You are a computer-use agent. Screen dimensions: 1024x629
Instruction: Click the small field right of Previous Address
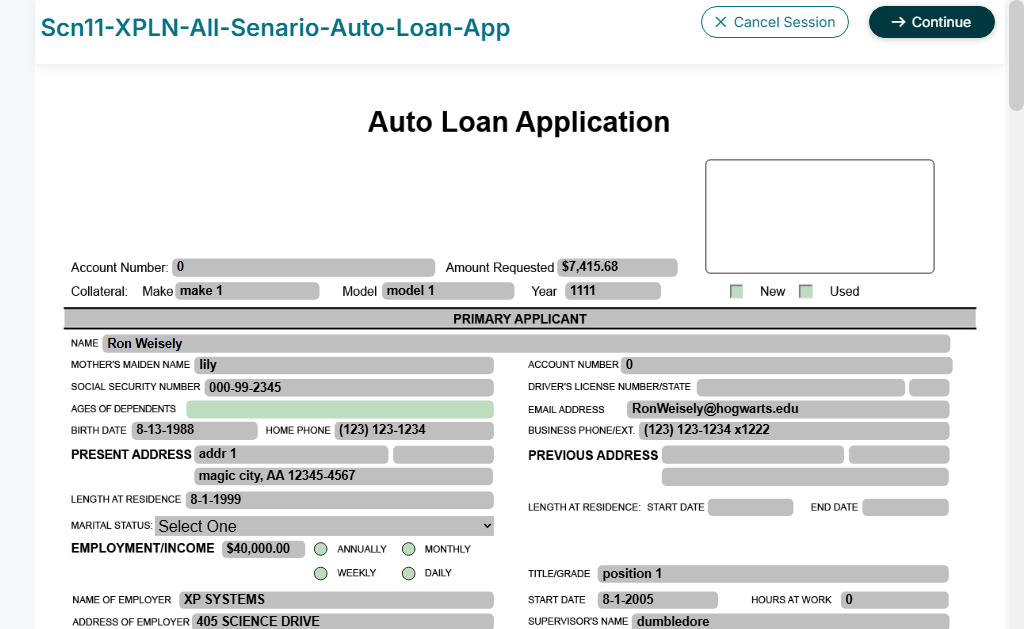coord(899,455)
